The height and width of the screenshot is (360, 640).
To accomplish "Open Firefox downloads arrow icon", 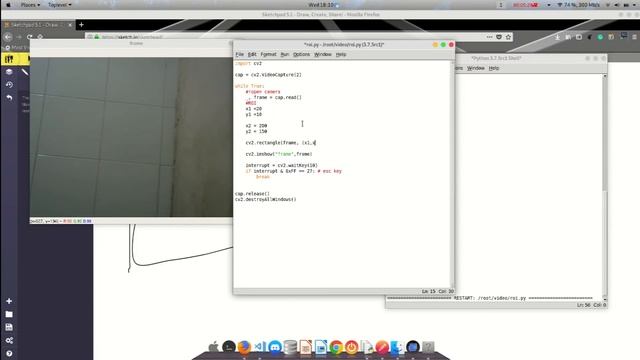I will 558,37.
